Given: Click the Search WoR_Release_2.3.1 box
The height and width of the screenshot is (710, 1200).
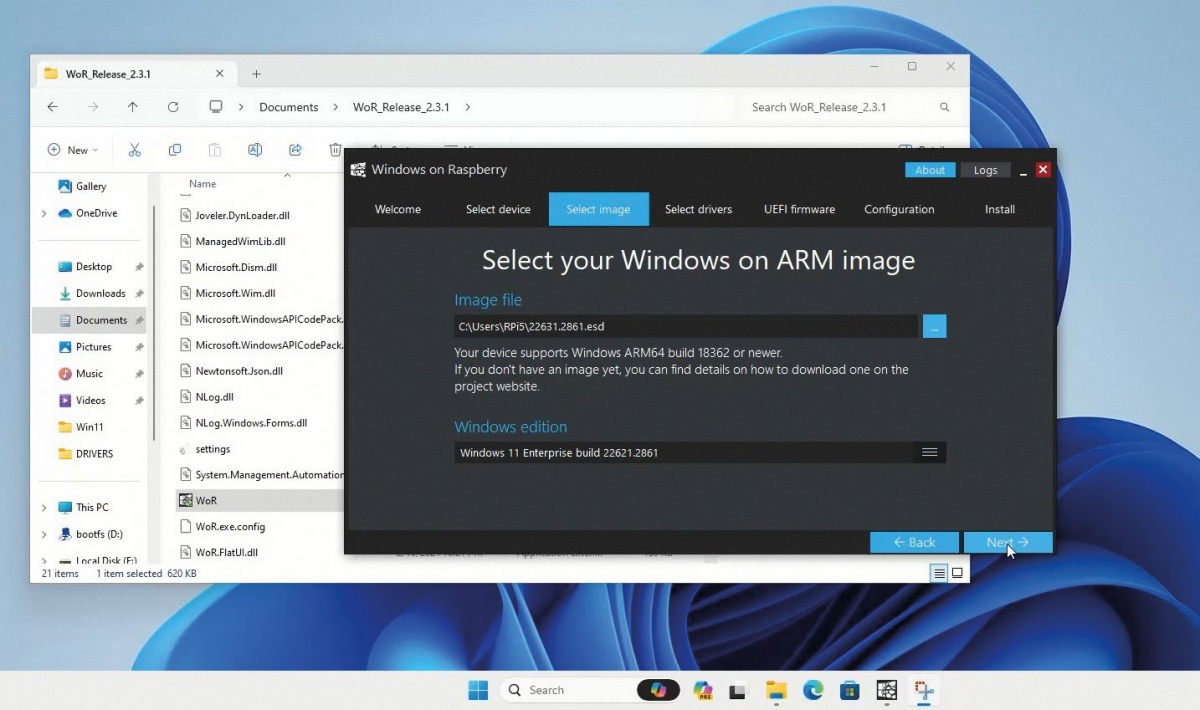Looking at the screenshot, I should pos(850,107).
